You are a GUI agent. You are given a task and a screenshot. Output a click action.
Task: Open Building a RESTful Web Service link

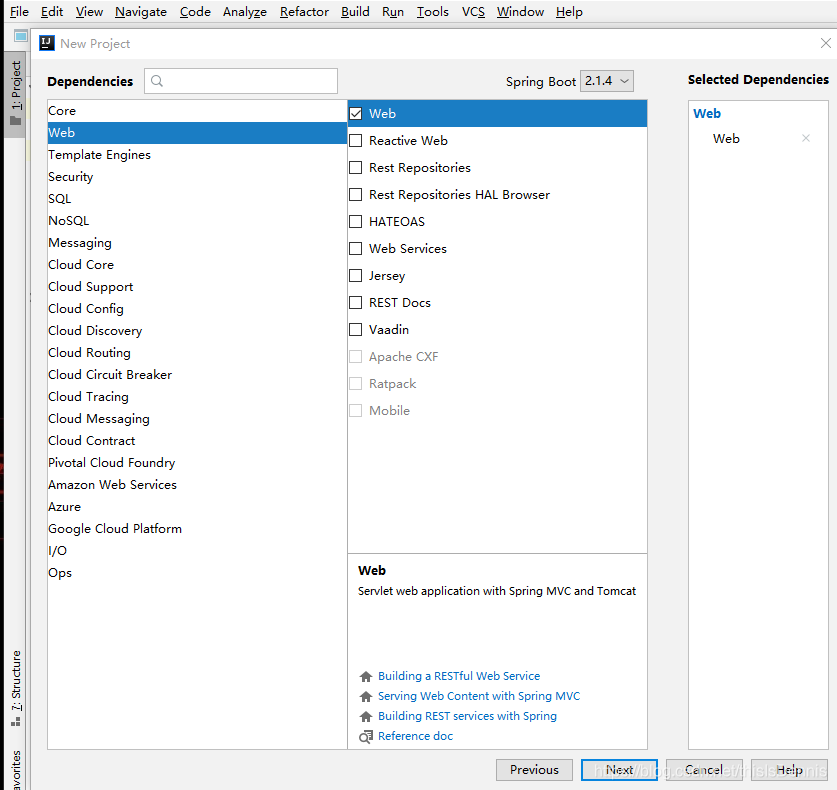click(459, 676)
